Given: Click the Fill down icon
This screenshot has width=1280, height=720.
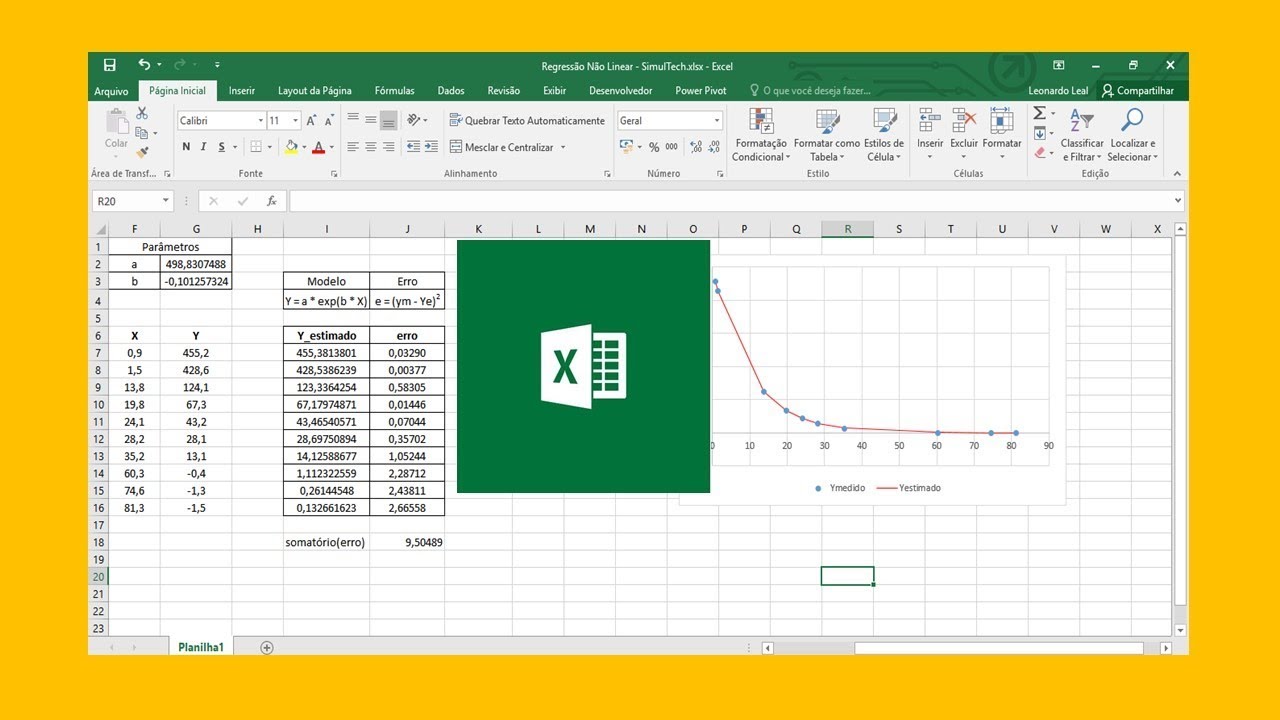Looking at the screenshot, I should (1039, 133).
